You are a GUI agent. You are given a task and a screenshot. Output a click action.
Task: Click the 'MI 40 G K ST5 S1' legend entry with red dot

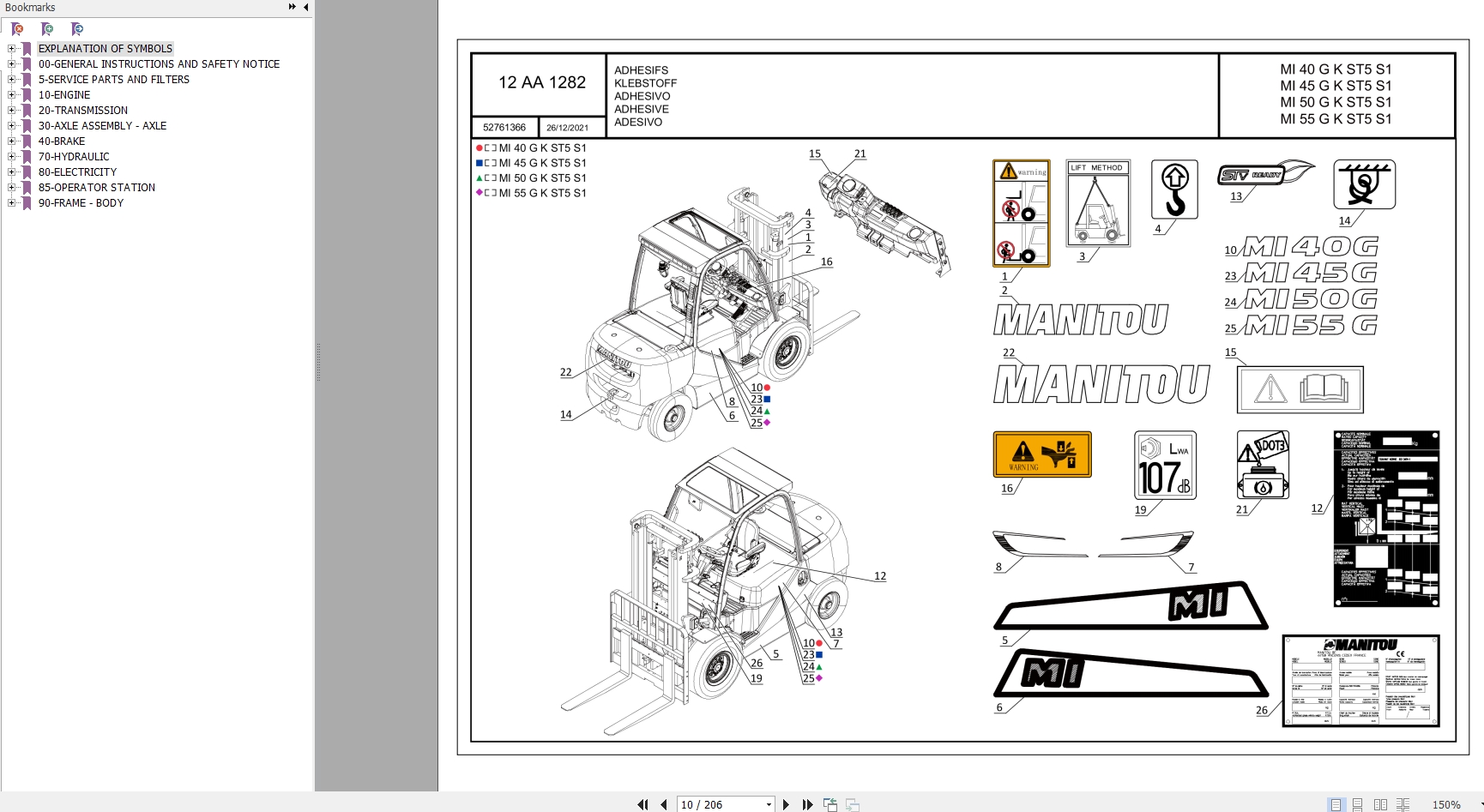[x=531, y=148]
